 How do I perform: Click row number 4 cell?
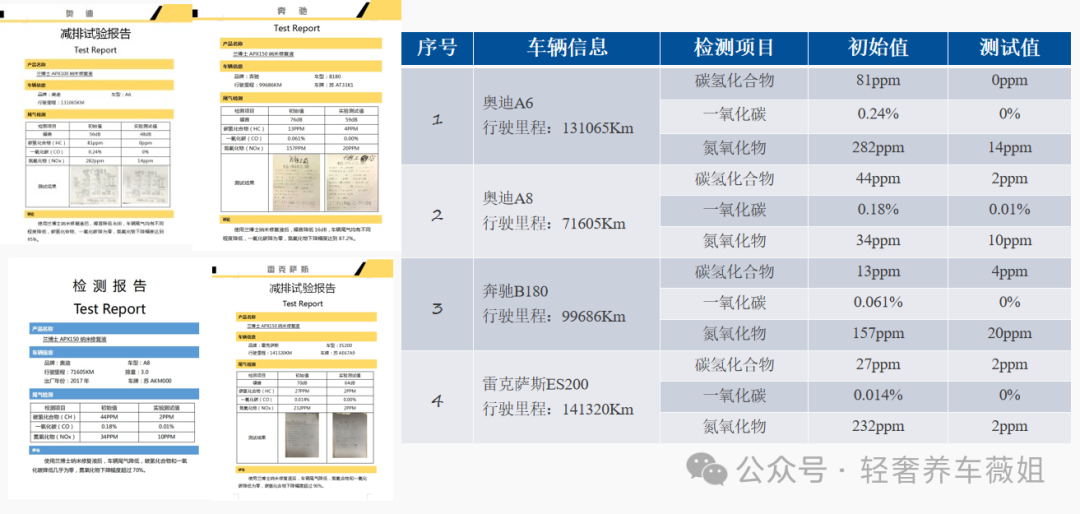click(437, 397)
